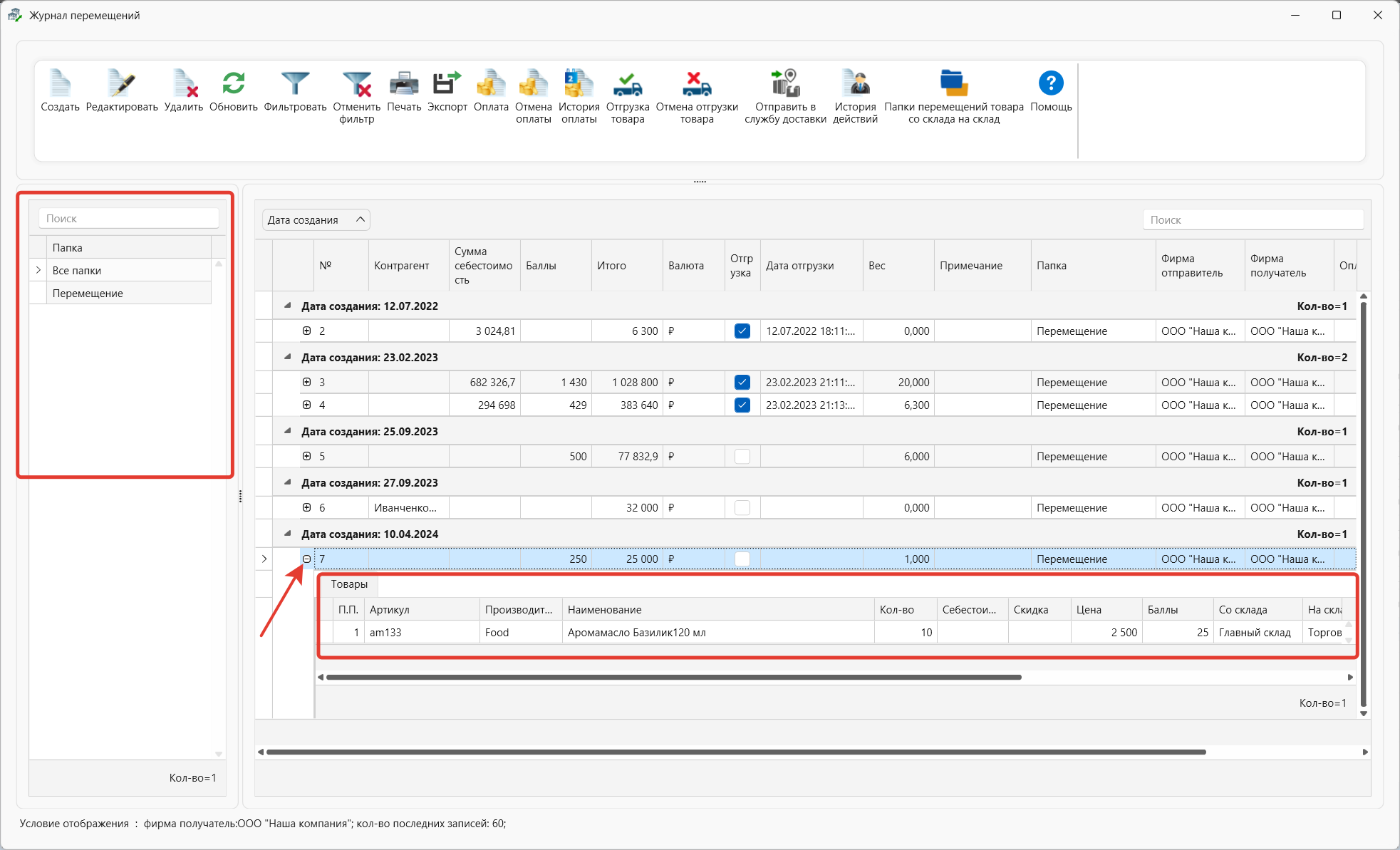This screenshot has width=1400, height=850.
Task: Click the Food manufacturer cell
Action: coord(521,633)
